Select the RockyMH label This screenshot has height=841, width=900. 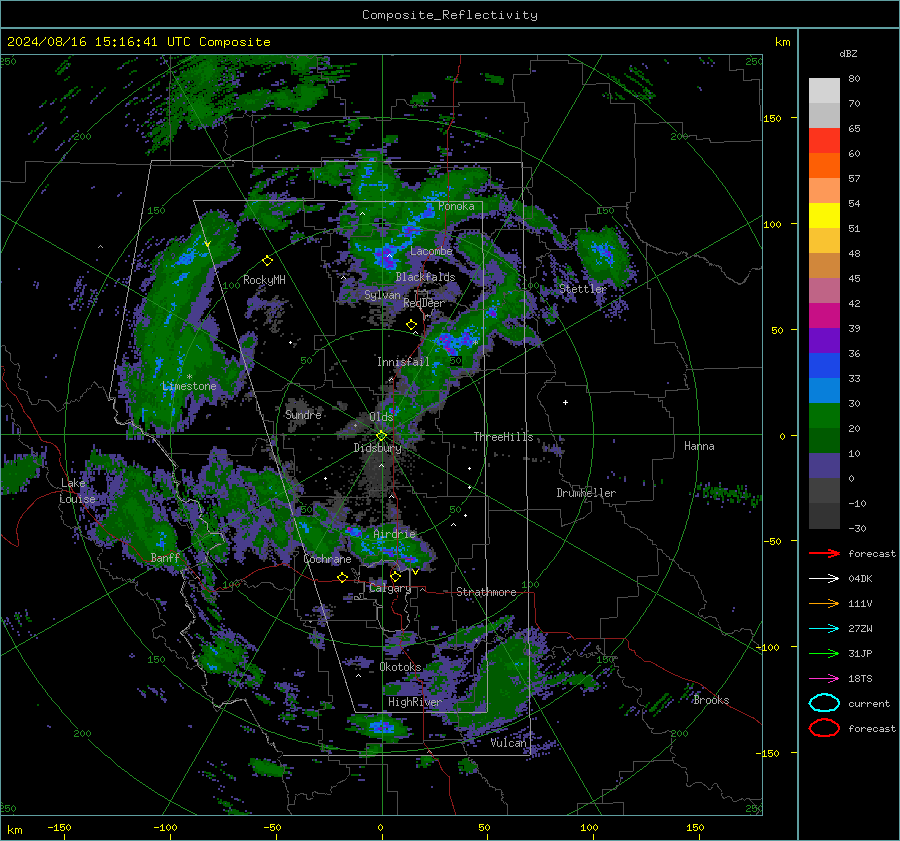[264, 280]
